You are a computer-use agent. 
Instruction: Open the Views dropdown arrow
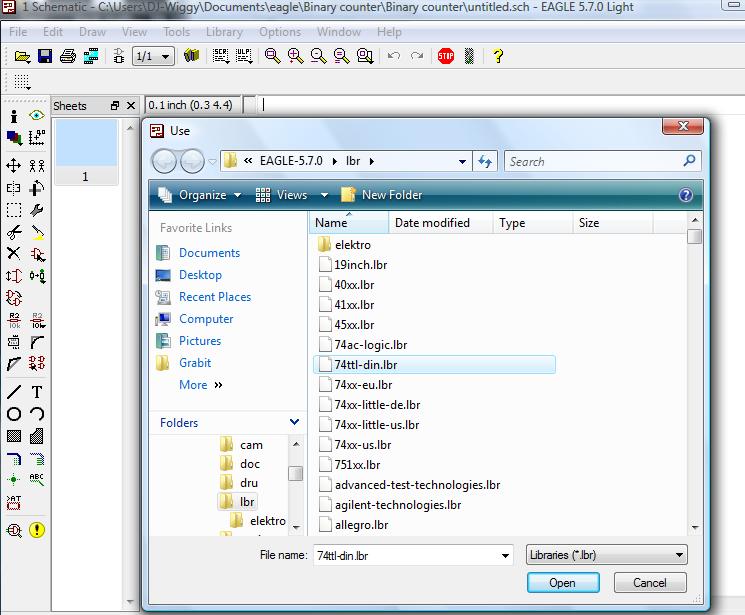coord(325,195)
